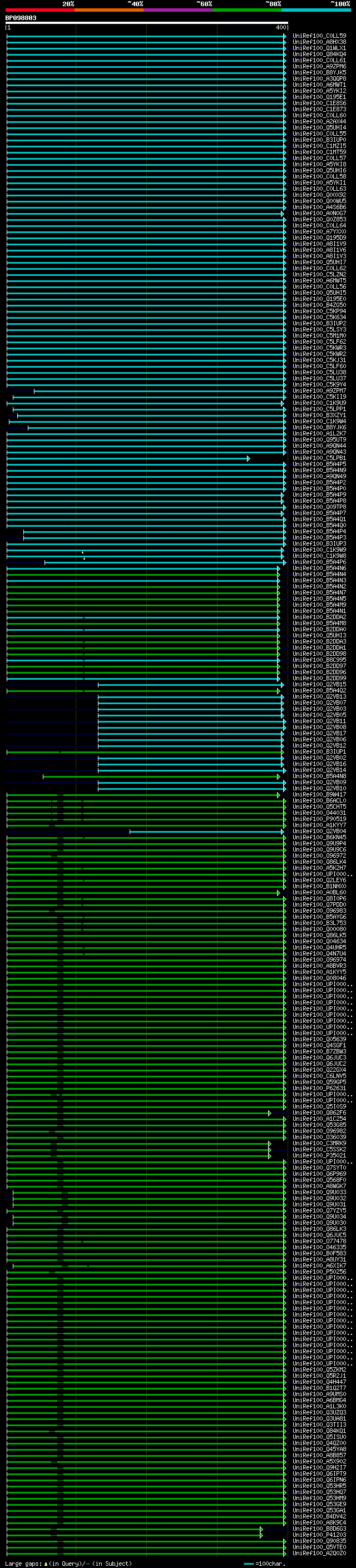Select the UniRef100_Q2VB07 label

coord(319,703)
